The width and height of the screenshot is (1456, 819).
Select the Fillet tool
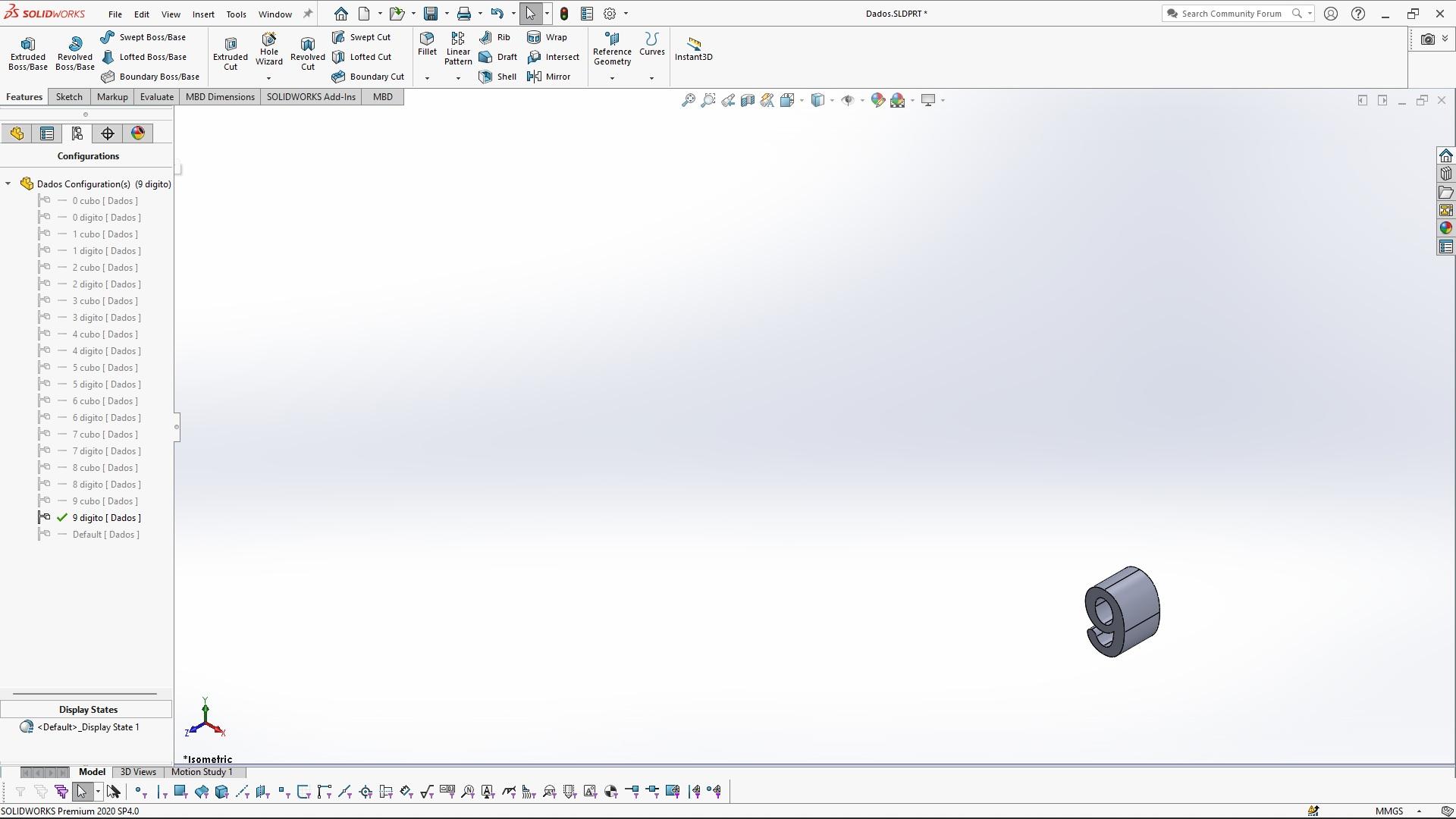(427, 44)
